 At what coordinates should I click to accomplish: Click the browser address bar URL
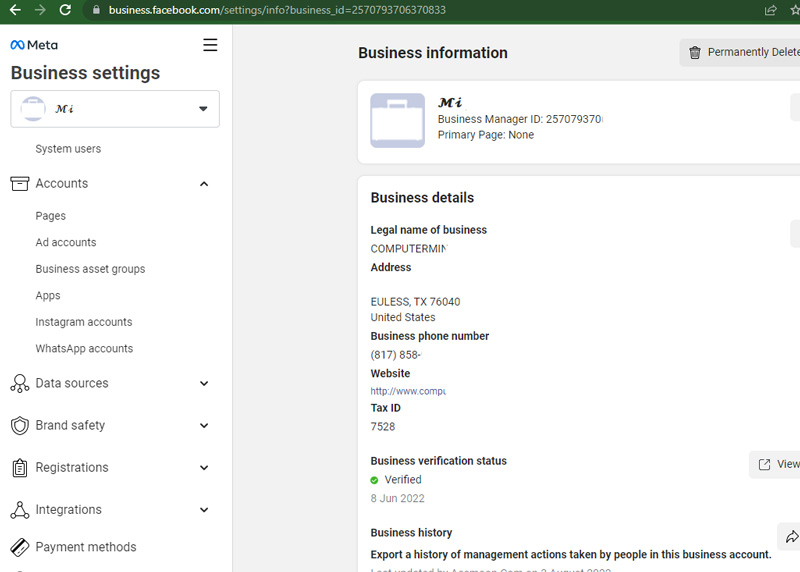coord(277,10)
